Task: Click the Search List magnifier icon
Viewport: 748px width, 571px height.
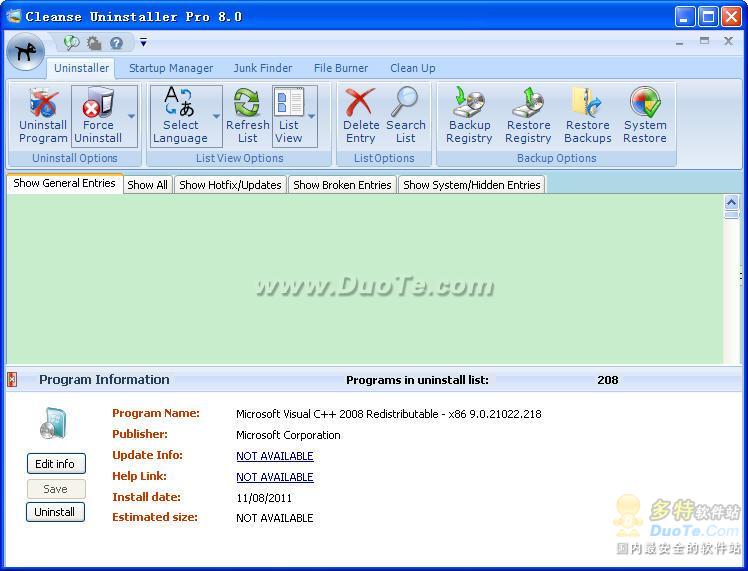Action: [405, 102]
